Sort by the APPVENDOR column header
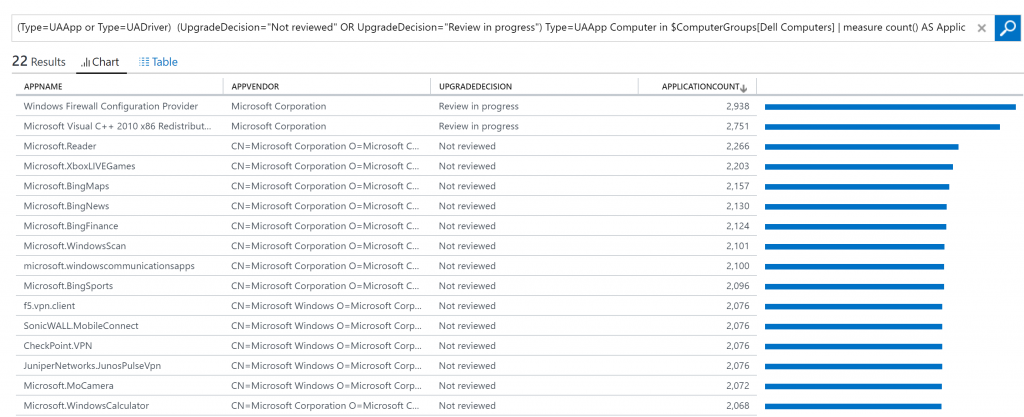 pos(254,87)
